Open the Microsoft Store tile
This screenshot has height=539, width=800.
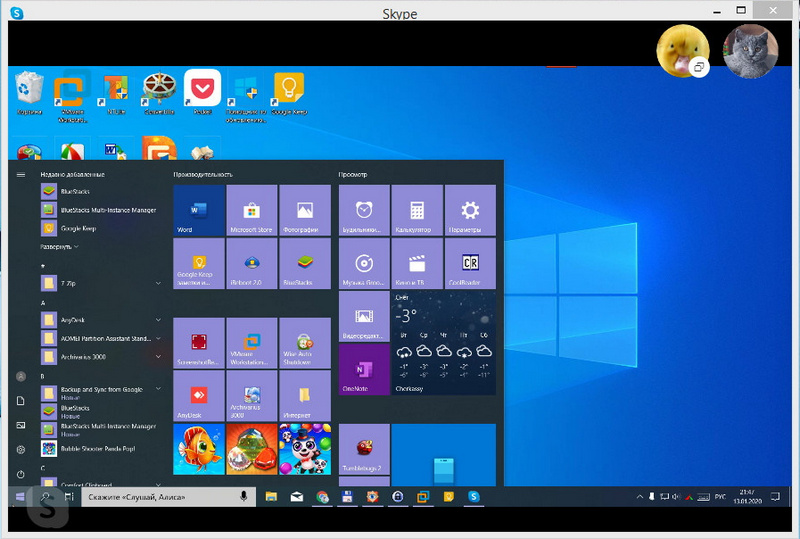[252, 210]
